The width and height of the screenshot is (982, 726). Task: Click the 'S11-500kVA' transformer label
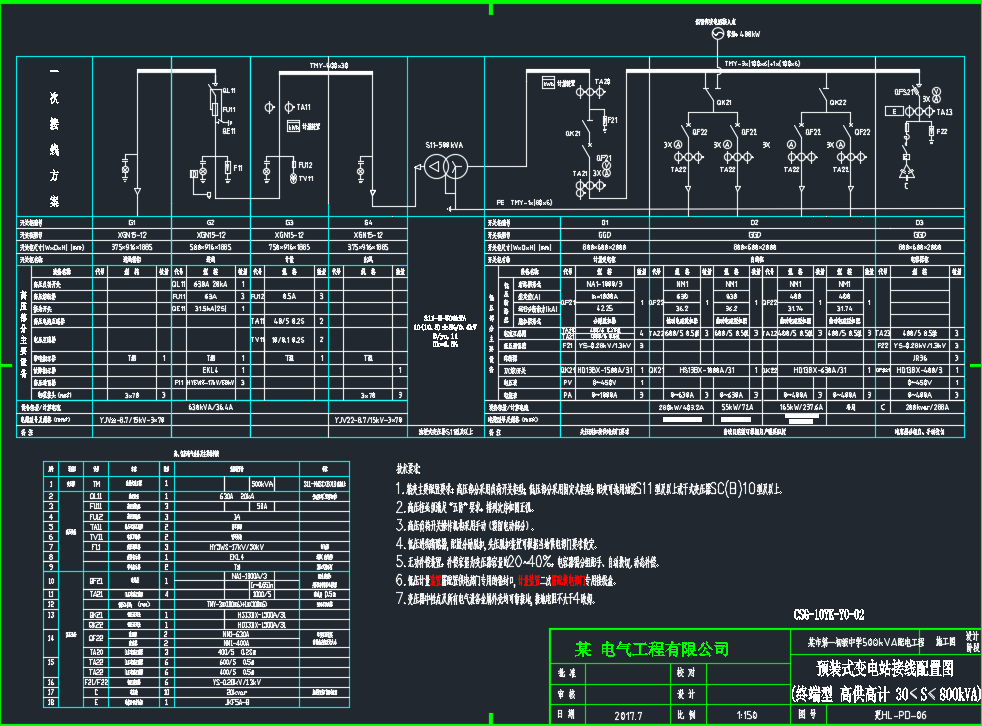(x=444, y=145)
